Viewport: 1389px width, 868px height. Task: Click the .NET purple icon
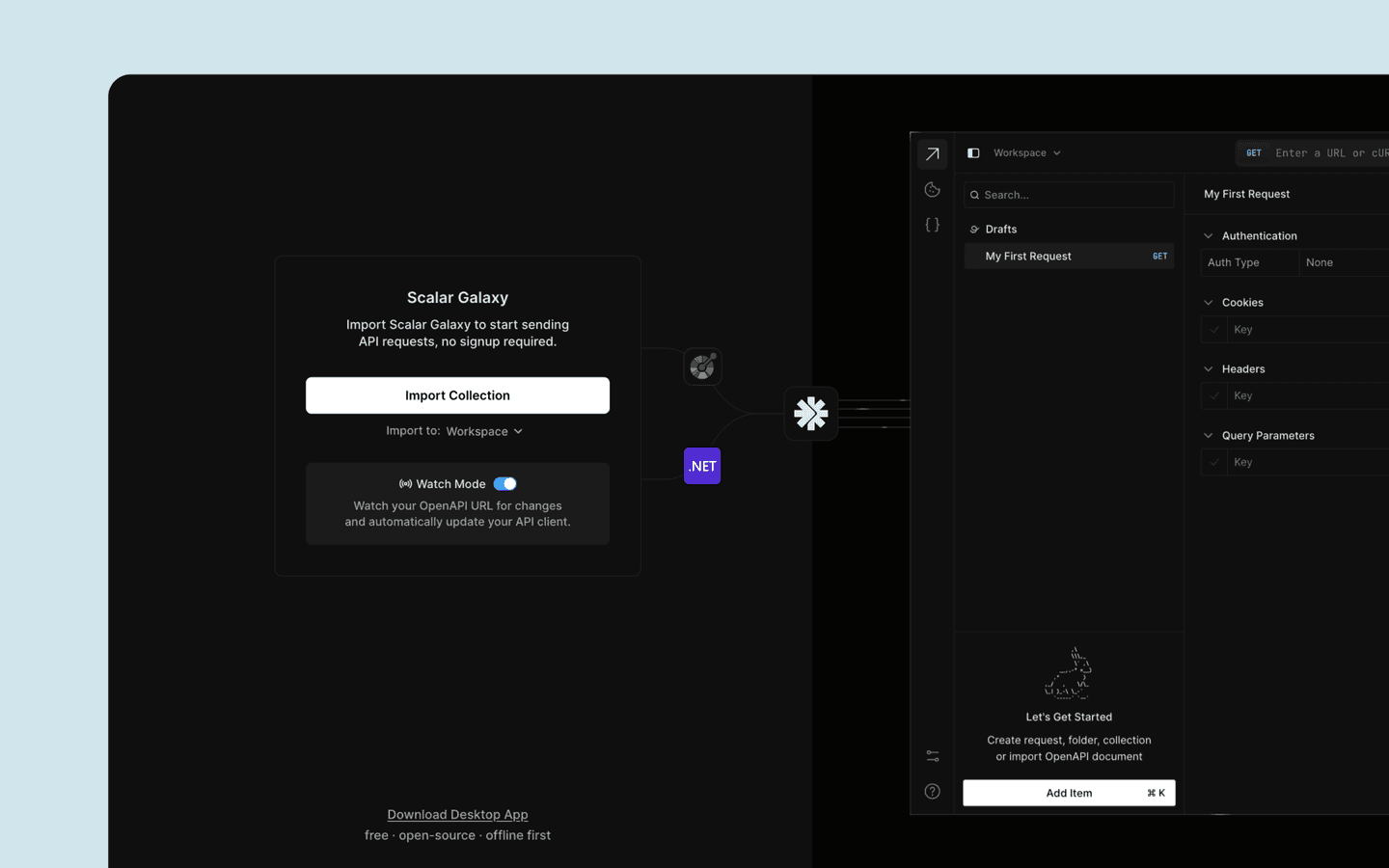coord(702,466)
